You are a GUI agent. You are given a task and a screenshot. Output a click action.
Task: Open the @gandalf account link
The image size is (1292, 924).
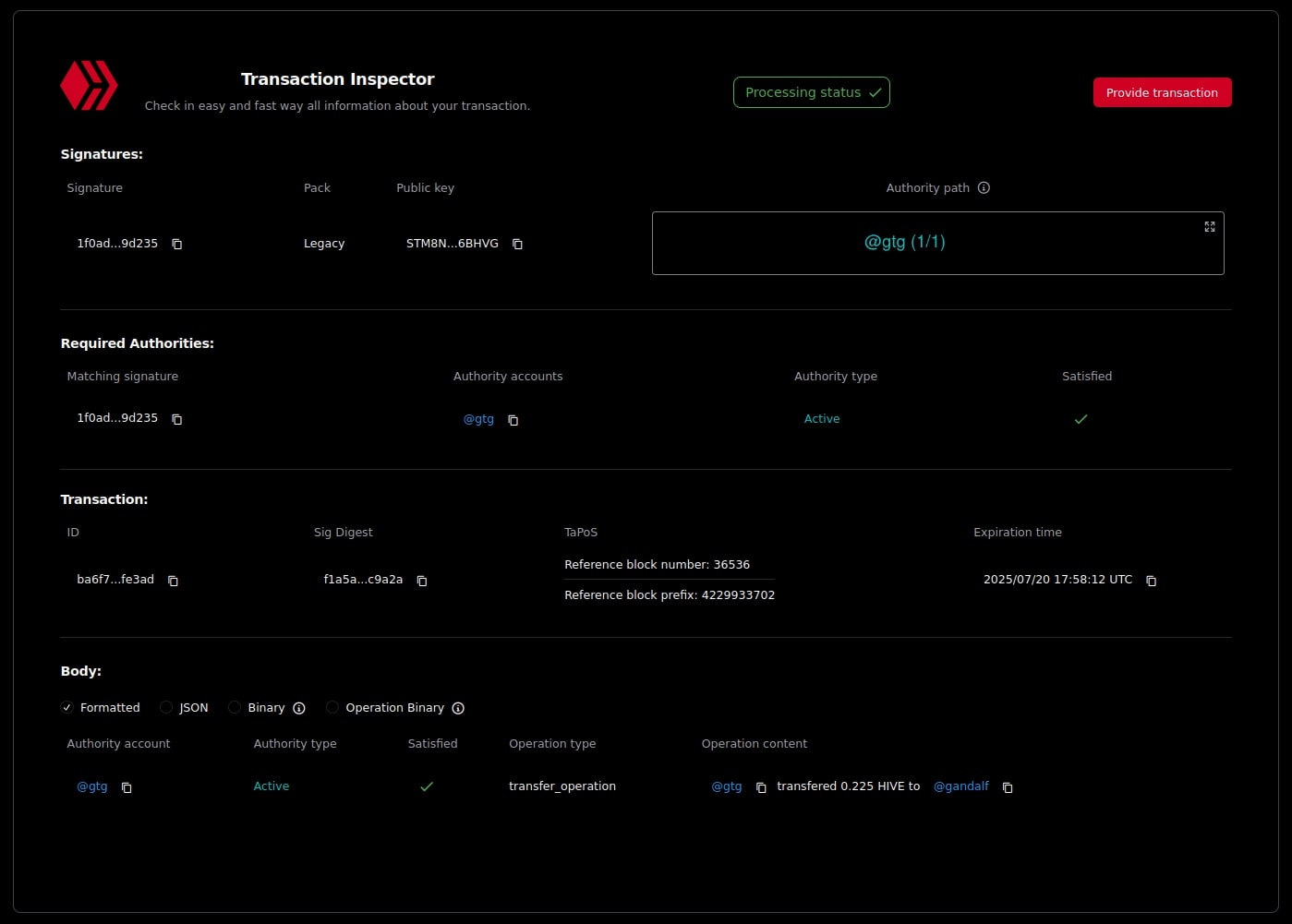tap(961, 786)
